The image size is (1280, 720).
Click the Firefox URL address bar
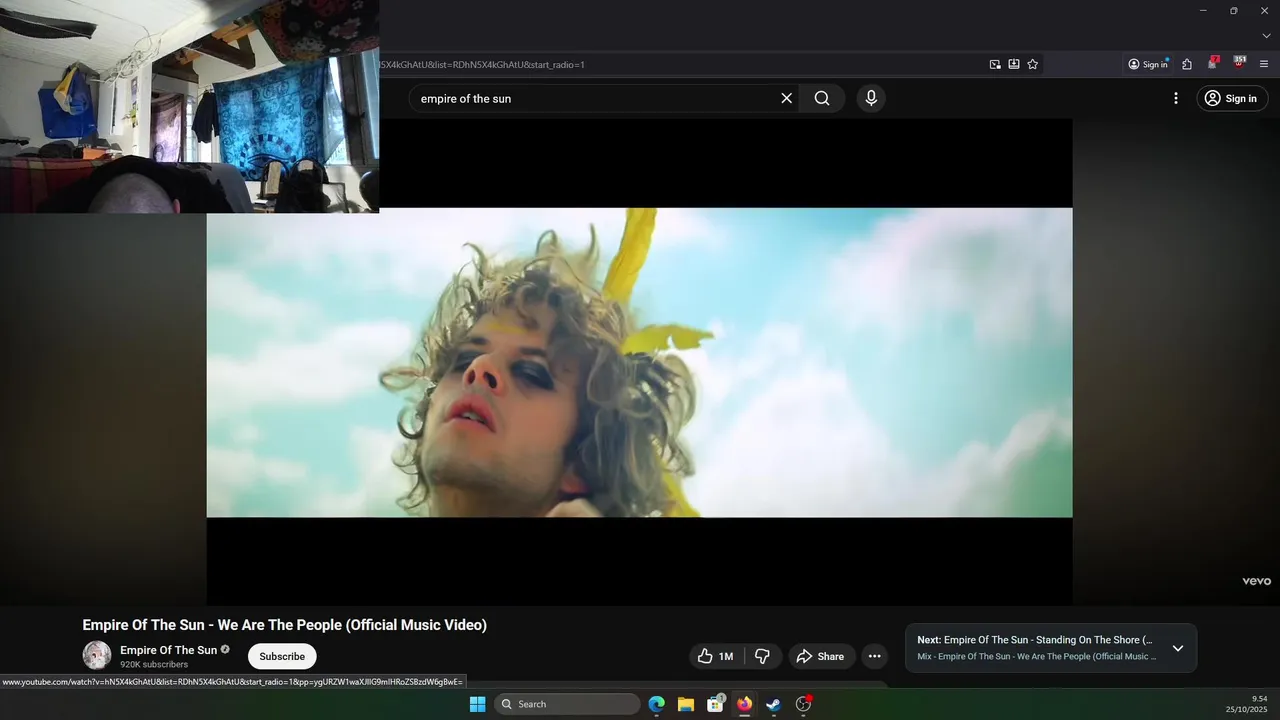click(680, 64)
